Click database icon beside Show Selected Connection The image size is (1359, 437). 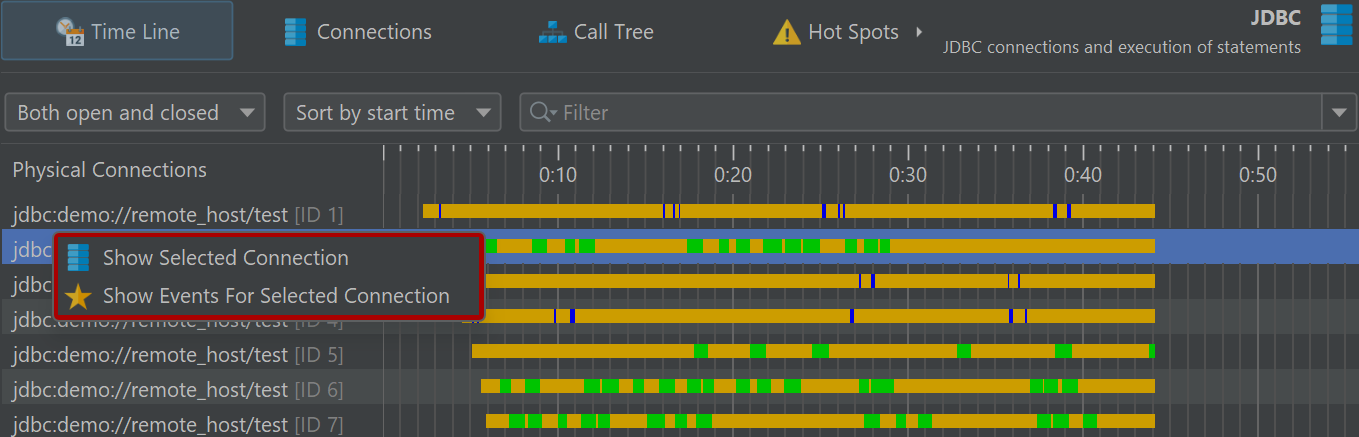[x=78, y=258]
